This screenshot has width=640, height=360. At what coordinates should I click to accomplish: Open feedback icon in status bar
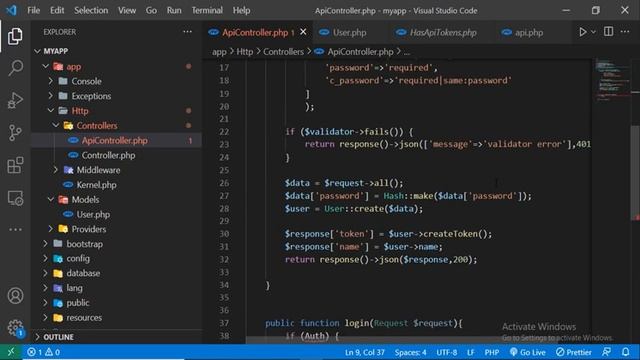click(607, 352)
